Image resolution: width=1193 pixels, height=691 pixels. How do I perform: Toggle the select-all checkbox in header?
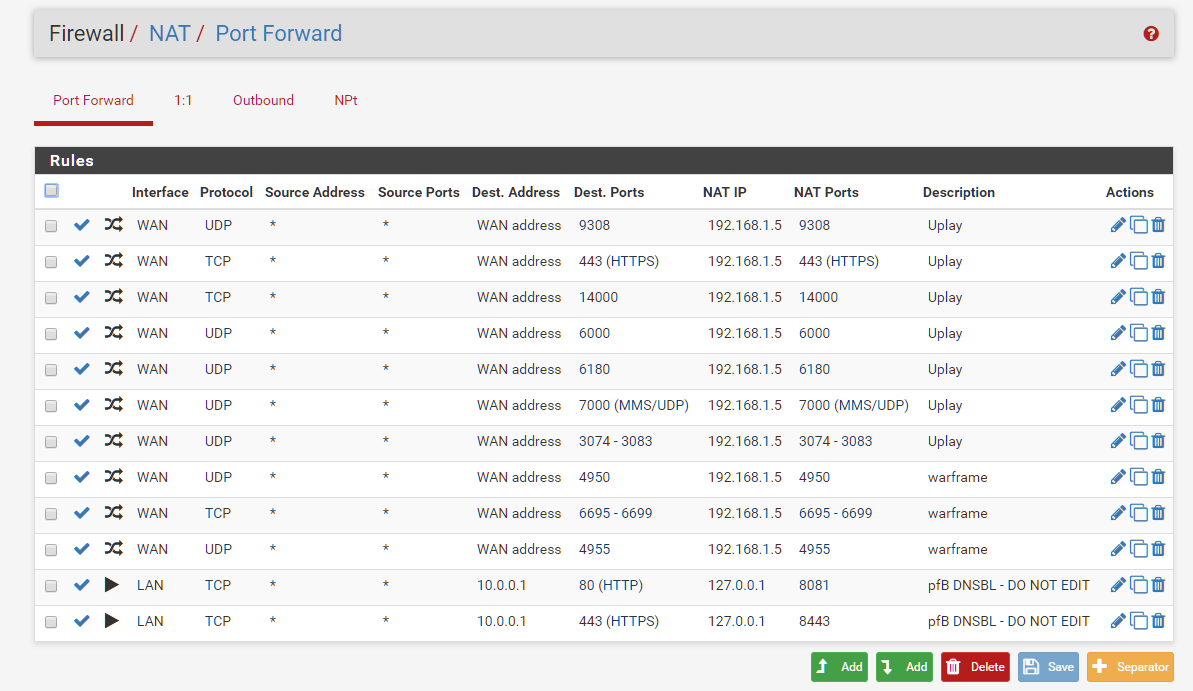tap(52, 190)
